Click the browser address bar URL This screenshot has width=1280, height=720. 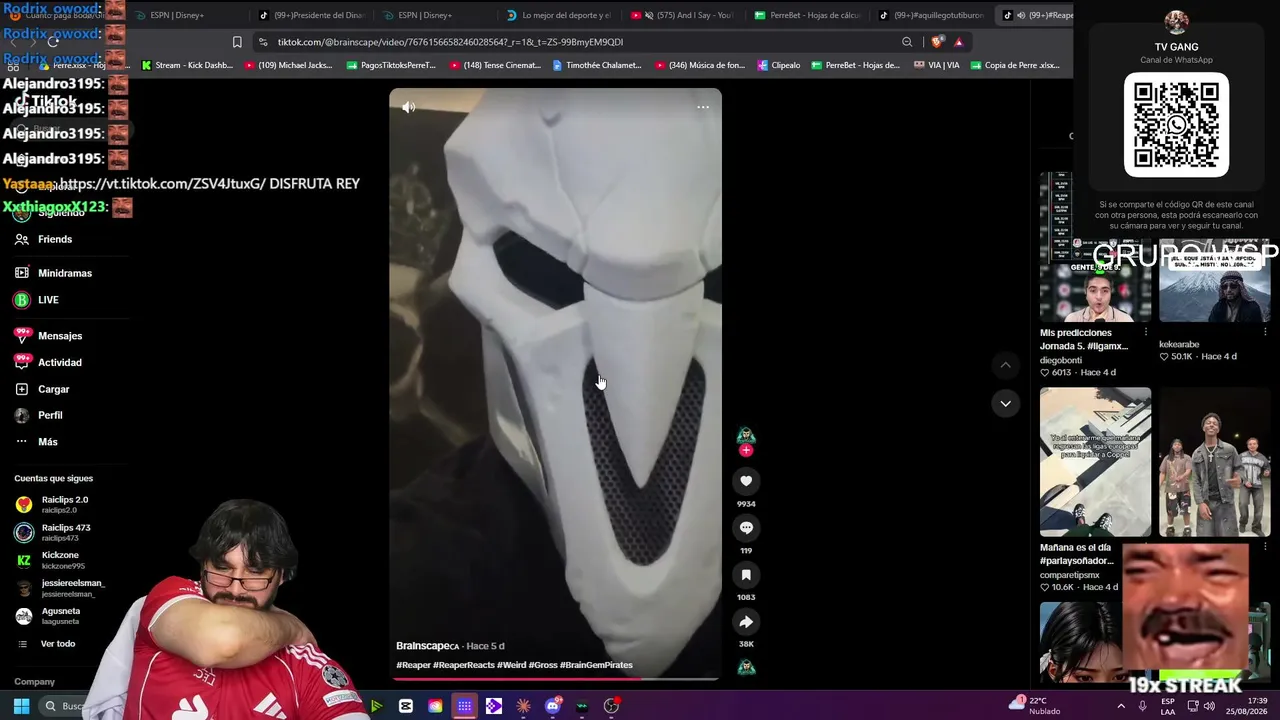tap(450, 42)
